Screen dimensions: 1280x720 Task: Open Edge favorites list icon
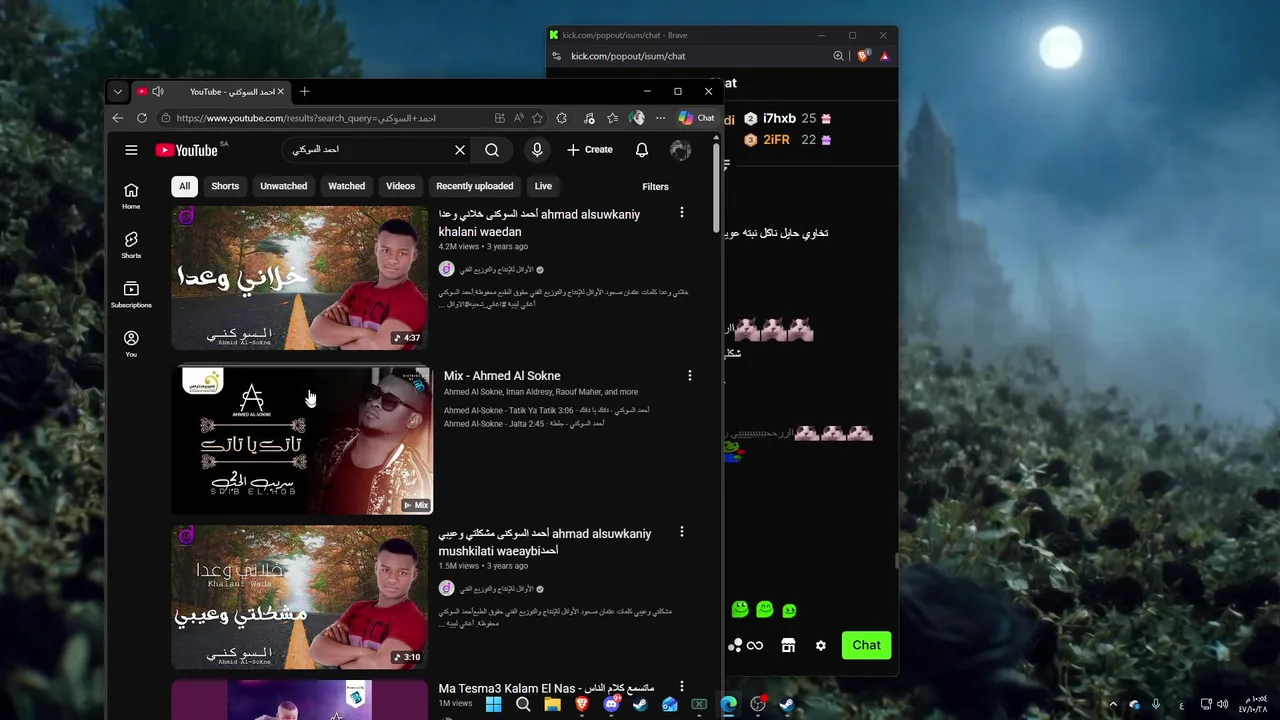click(612, 118)
